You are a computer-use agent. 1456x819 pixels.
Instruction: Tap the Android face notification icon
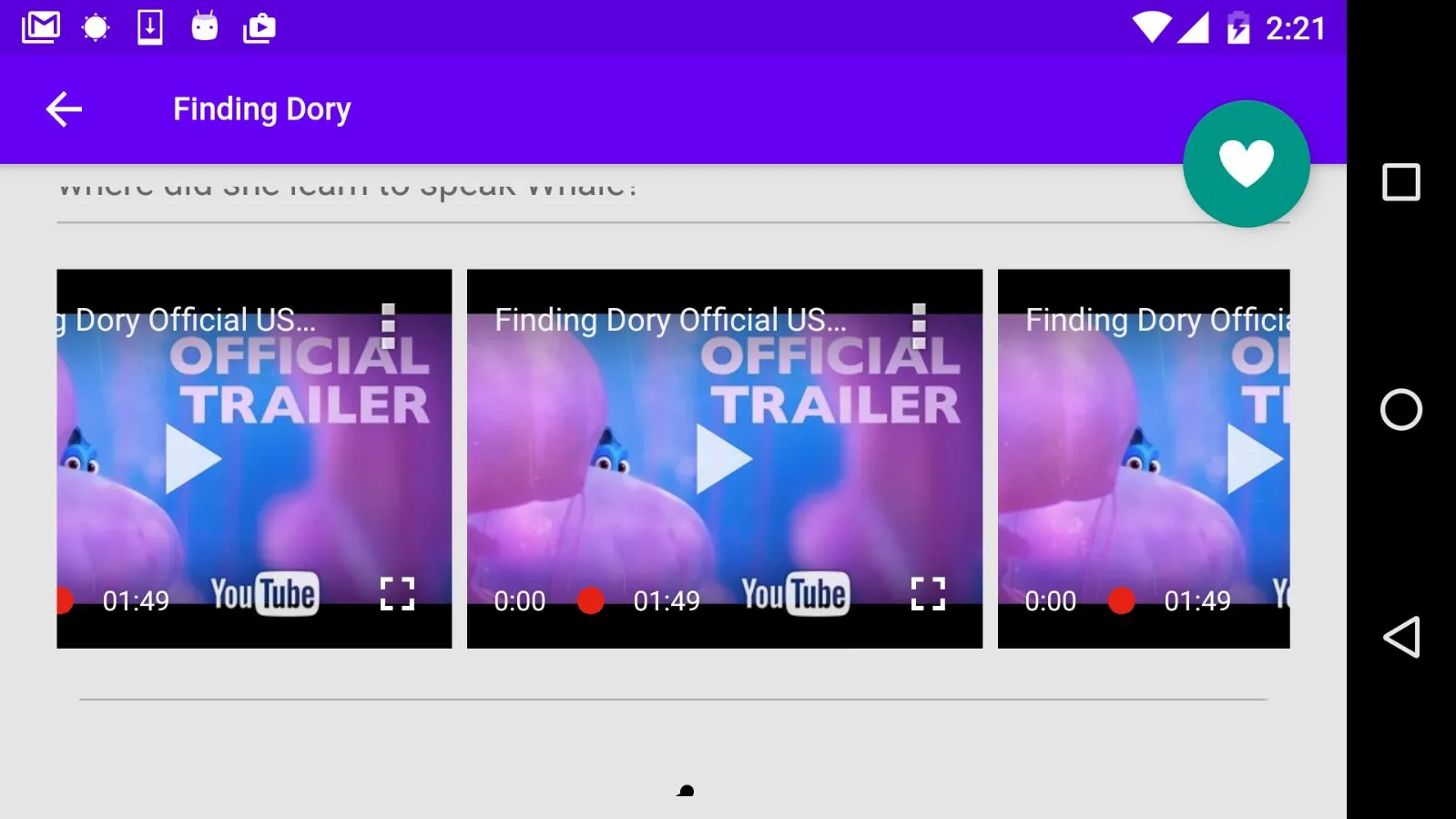pyautogui.click(x=205, y=26)
